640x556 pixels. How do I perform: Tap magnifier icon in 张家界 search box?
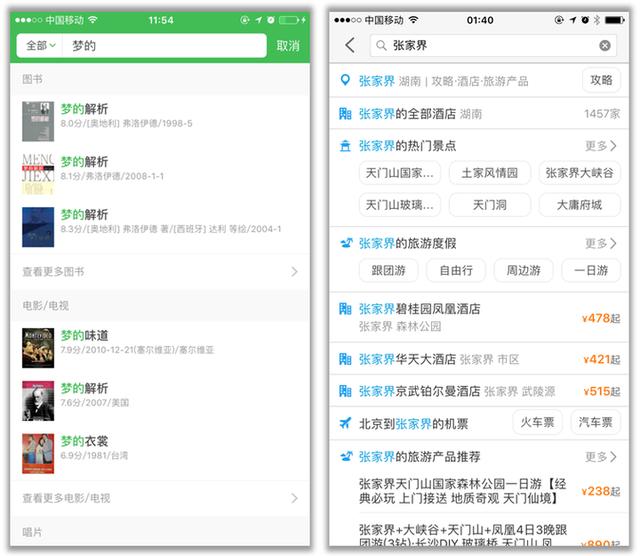click(x=381, y=45)
